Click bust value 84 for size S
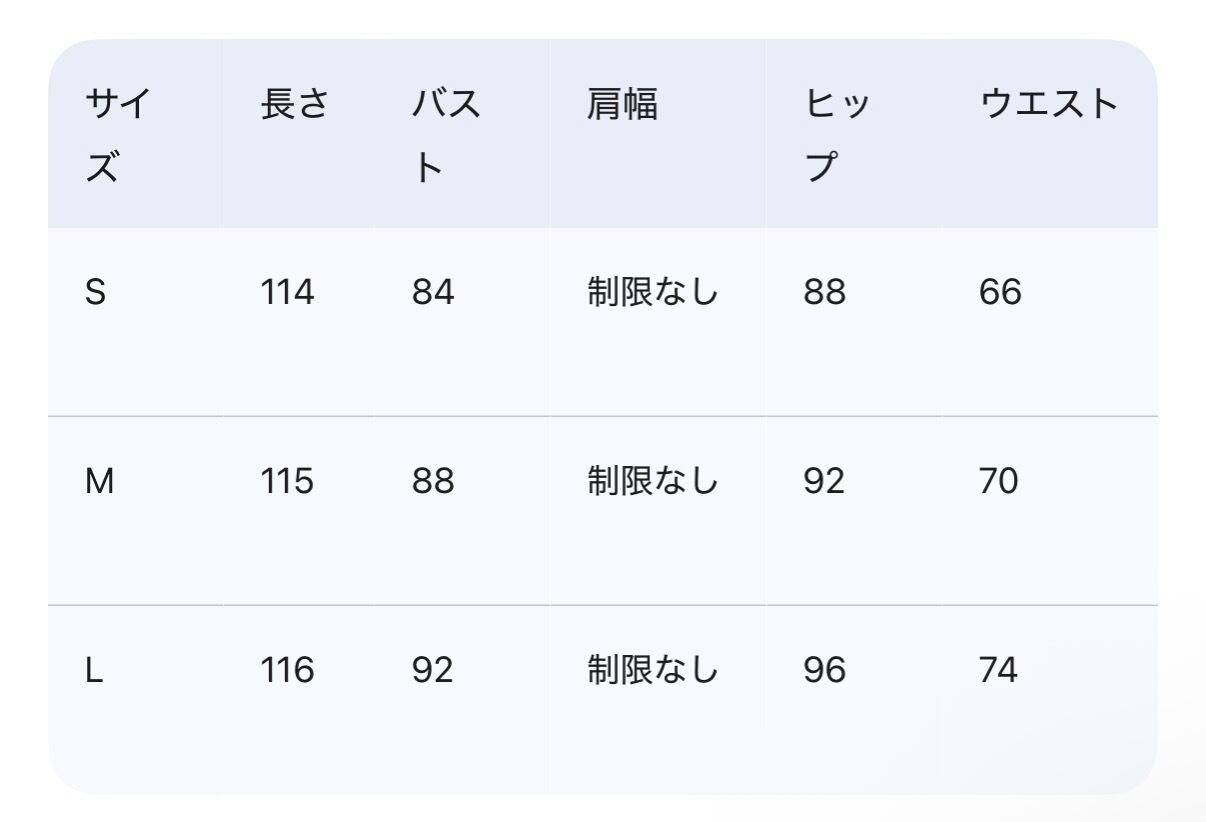 433,292
